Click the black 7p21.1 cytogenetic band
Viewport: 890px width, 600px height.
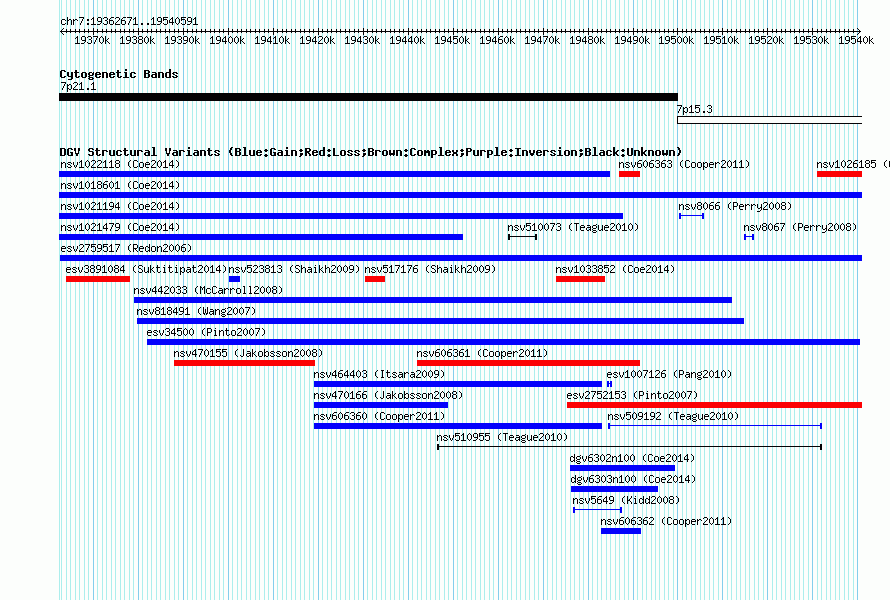(x=368, y=97)
